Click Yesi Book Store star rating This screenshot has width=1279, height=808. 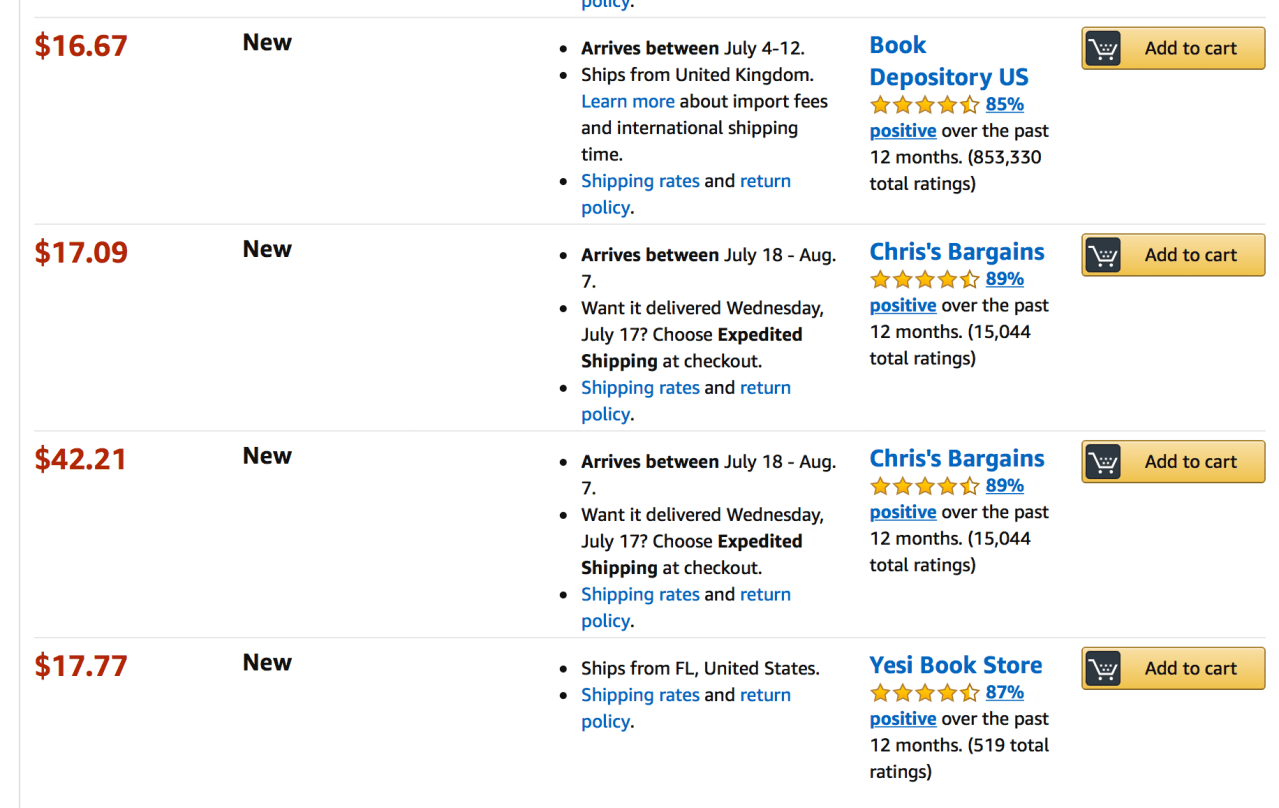925,693
